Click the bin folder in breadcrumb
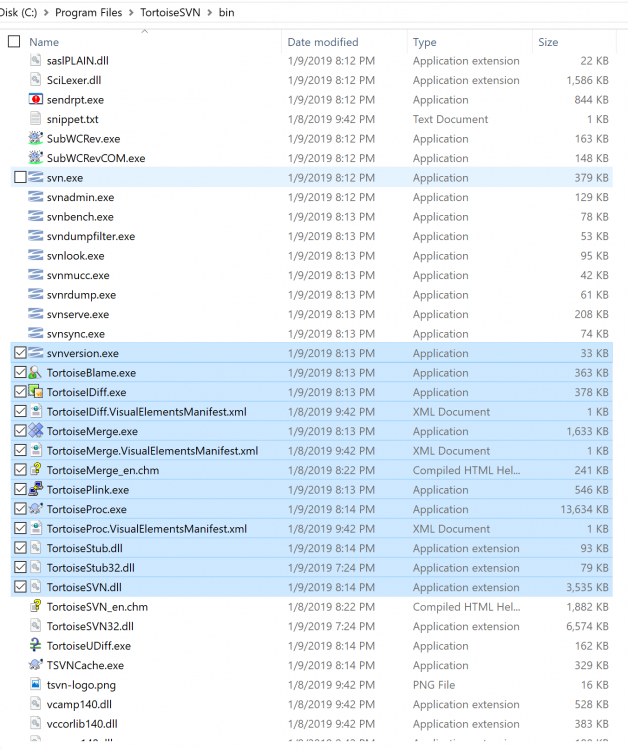The image size is (628, 750). point(227,13)
